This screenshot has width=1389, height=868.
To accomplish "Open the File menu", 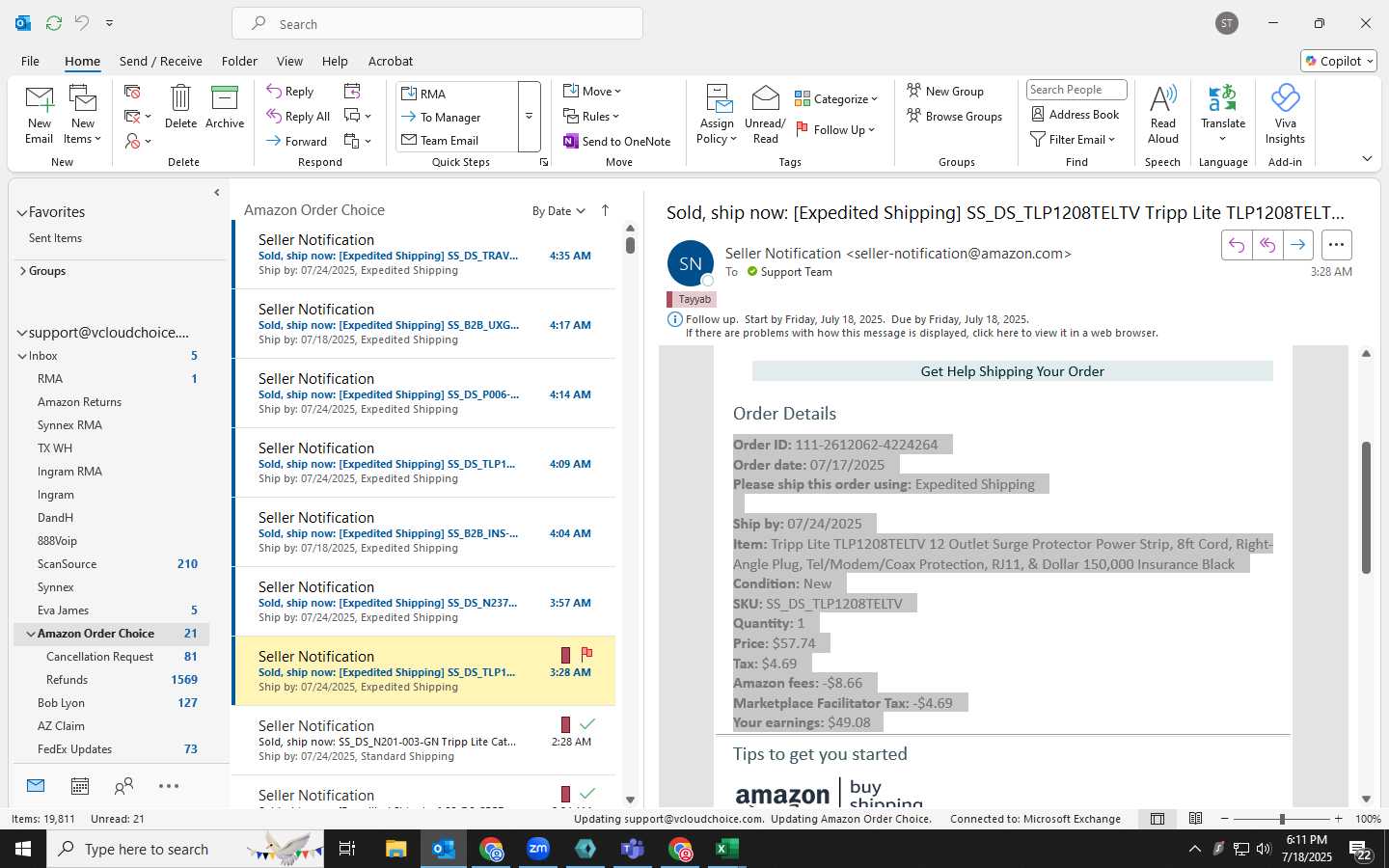I will [30, 61].
